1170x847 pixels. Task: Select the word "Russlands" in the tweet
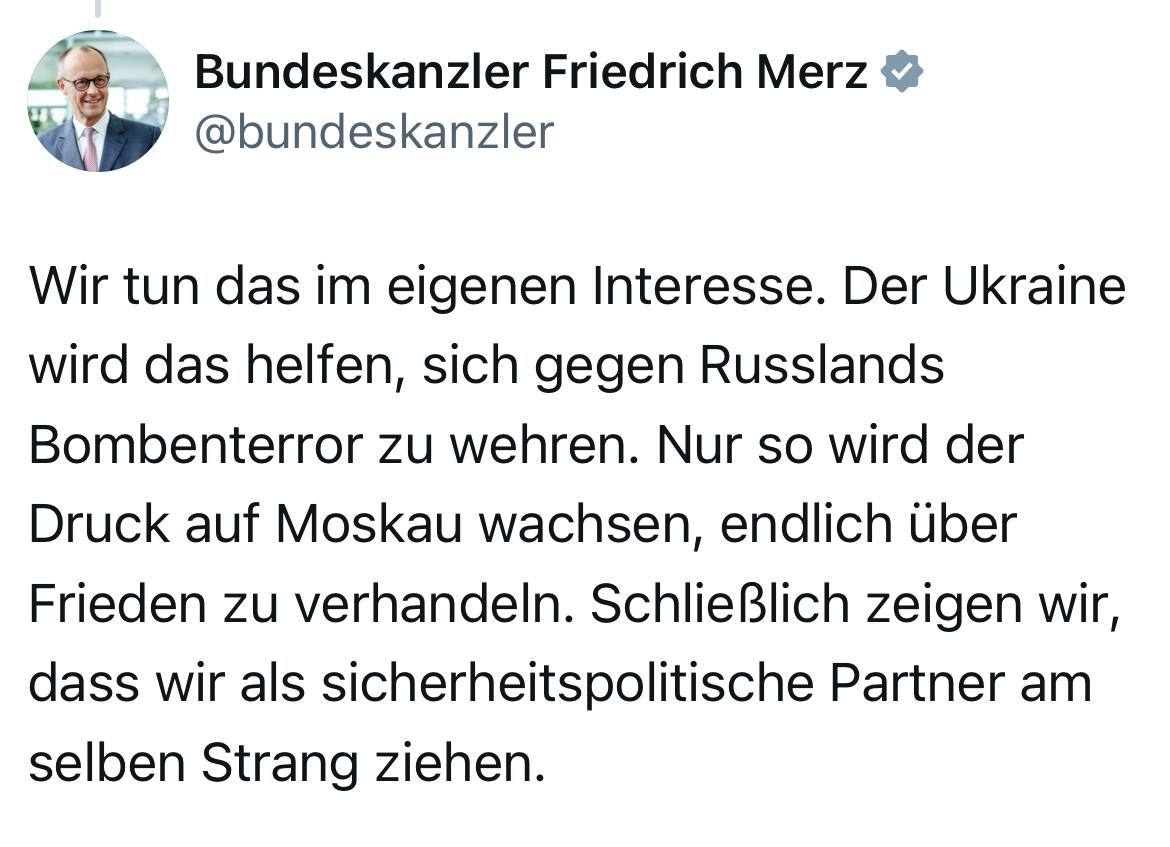coord(822,366)
